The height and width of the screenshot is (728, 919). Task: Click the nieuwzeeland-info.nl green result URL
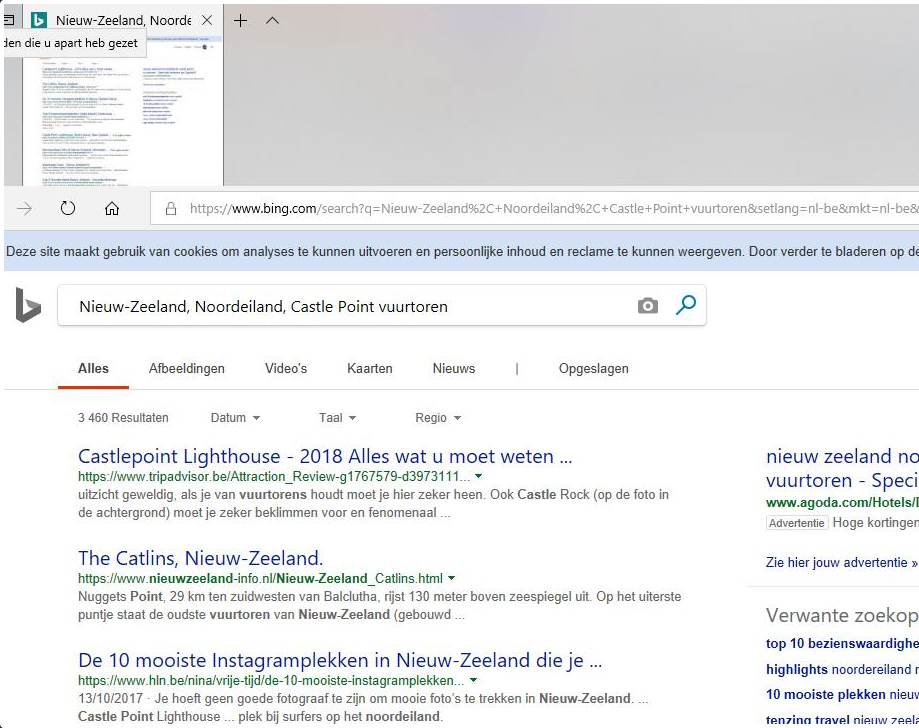click(260, 579)
